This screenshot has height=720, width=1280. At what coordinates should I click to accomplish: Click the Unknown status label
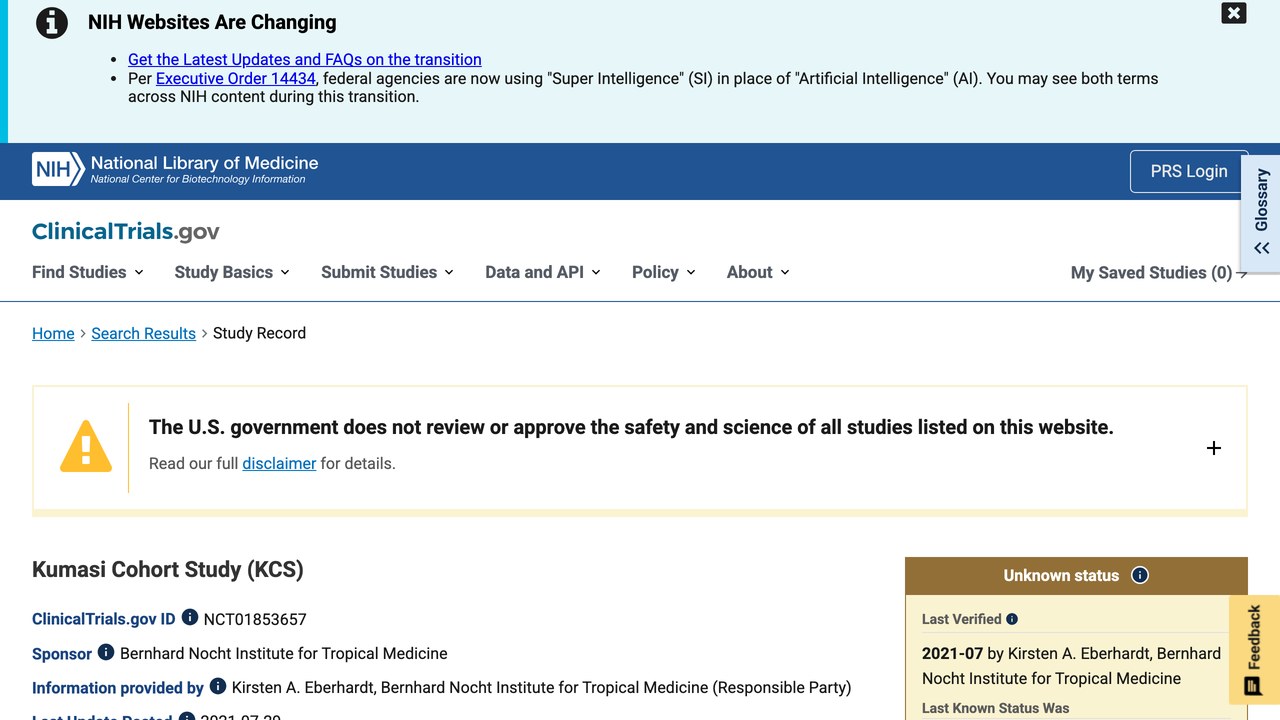tap(1061, 575)
